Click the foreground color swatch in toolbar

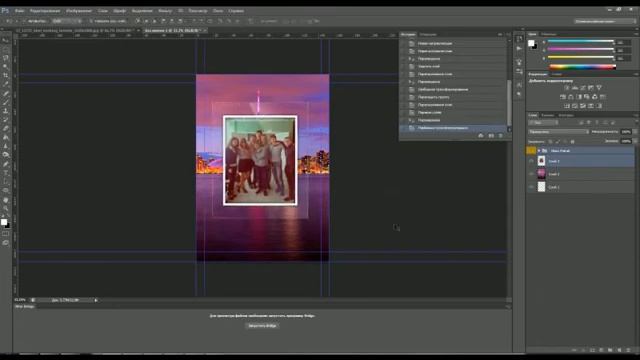tap(4, 222)
